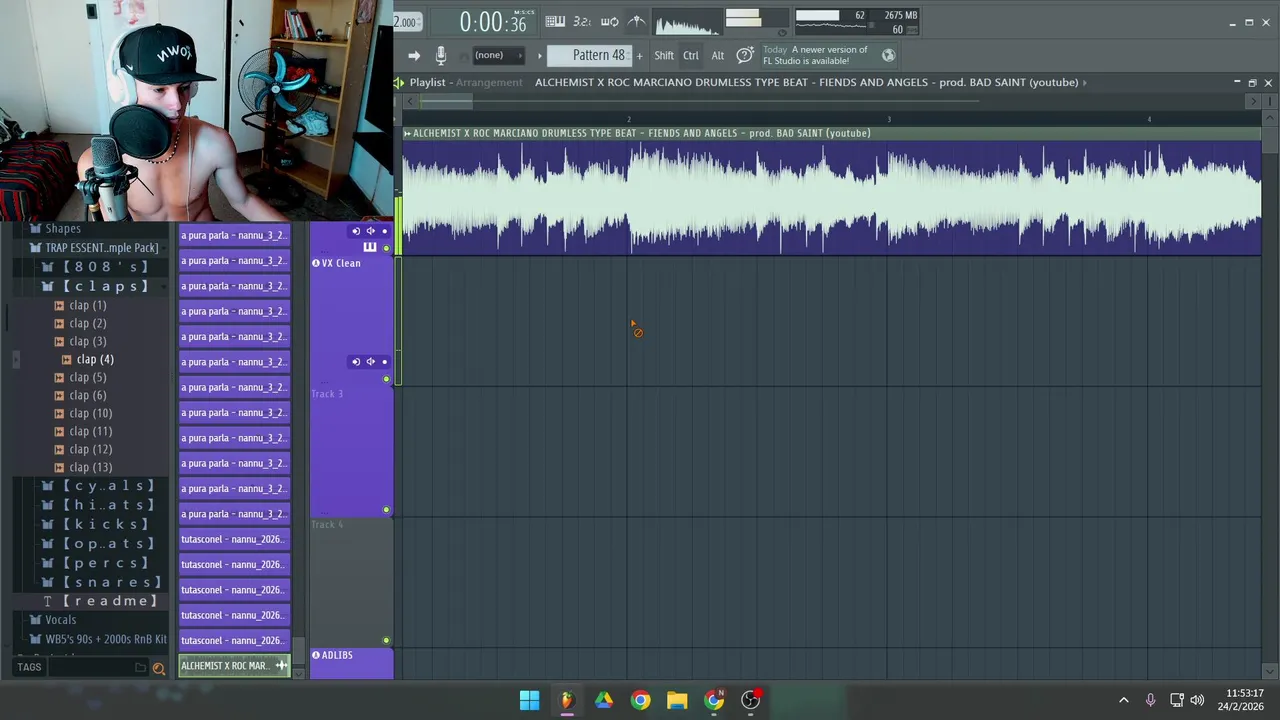This screenshot has height=720, width=1280.
Task: Select ALCHEMIST X ROC MAR.. clip in picker
Action: point(234,666)
